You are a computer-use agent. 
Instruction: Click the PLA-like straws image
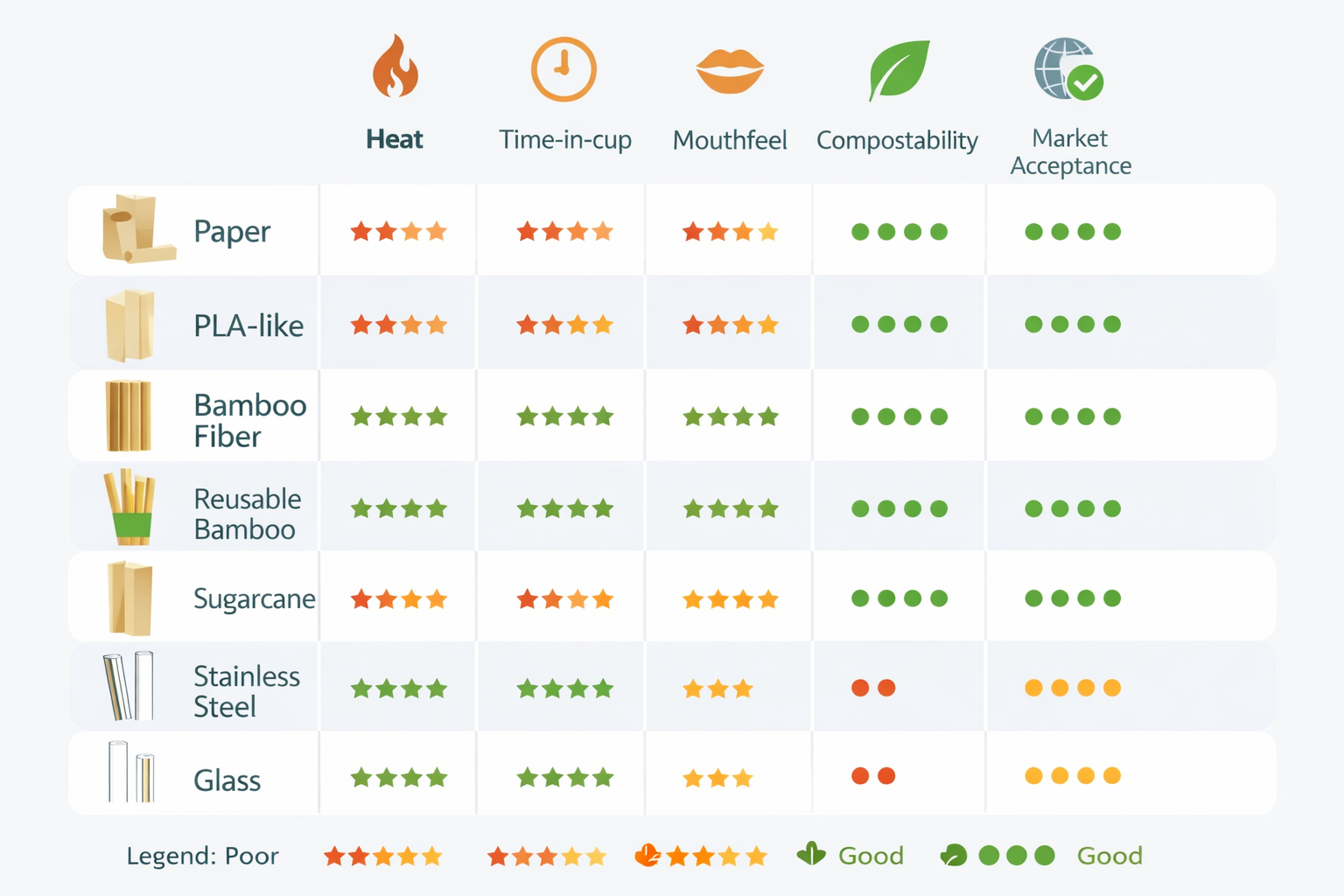[x=129, y=325]
